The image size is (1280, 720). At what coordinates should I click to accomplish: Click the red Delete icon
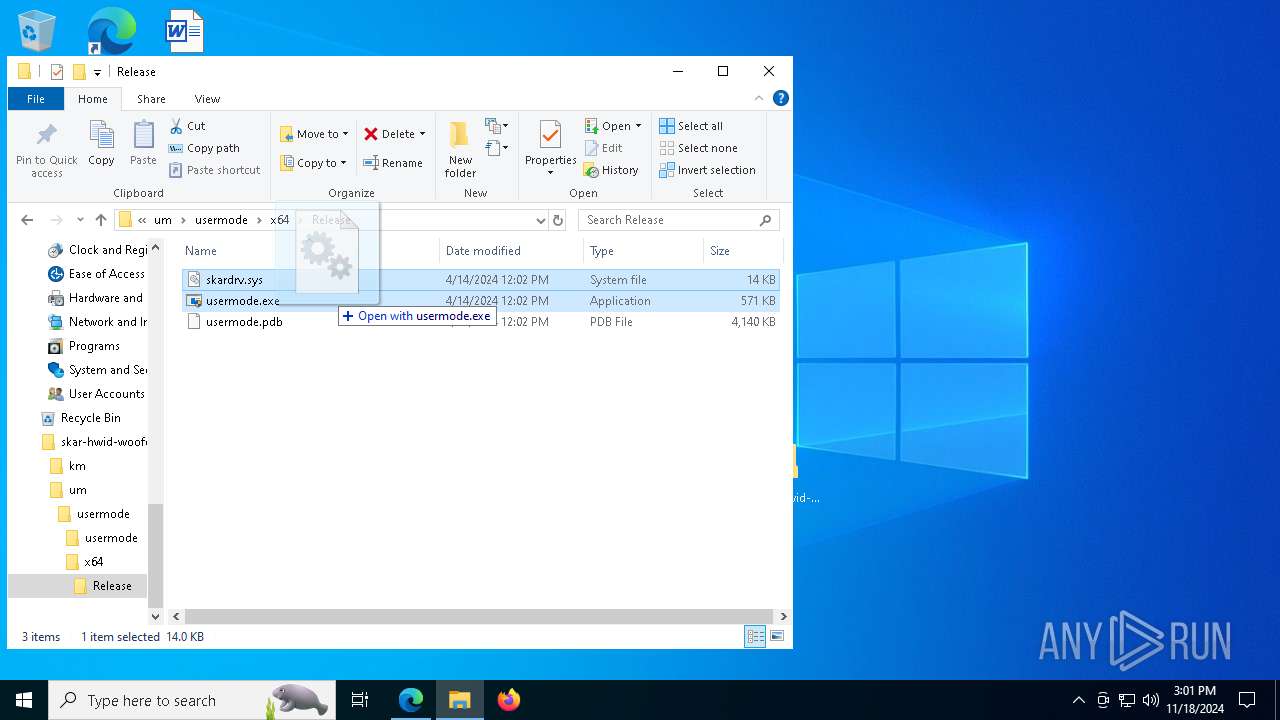point(371,134)
